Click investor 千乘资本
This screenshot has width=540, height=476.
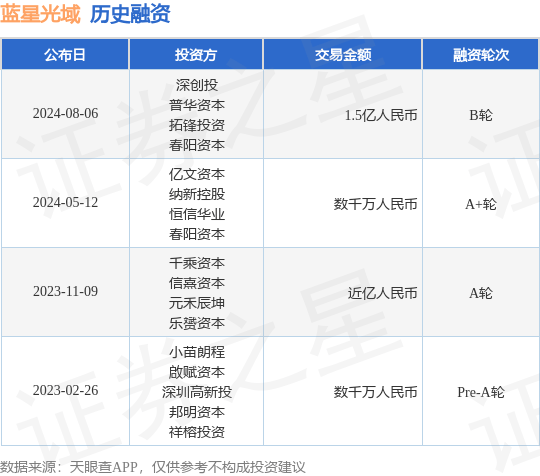[x=197, y=263]
